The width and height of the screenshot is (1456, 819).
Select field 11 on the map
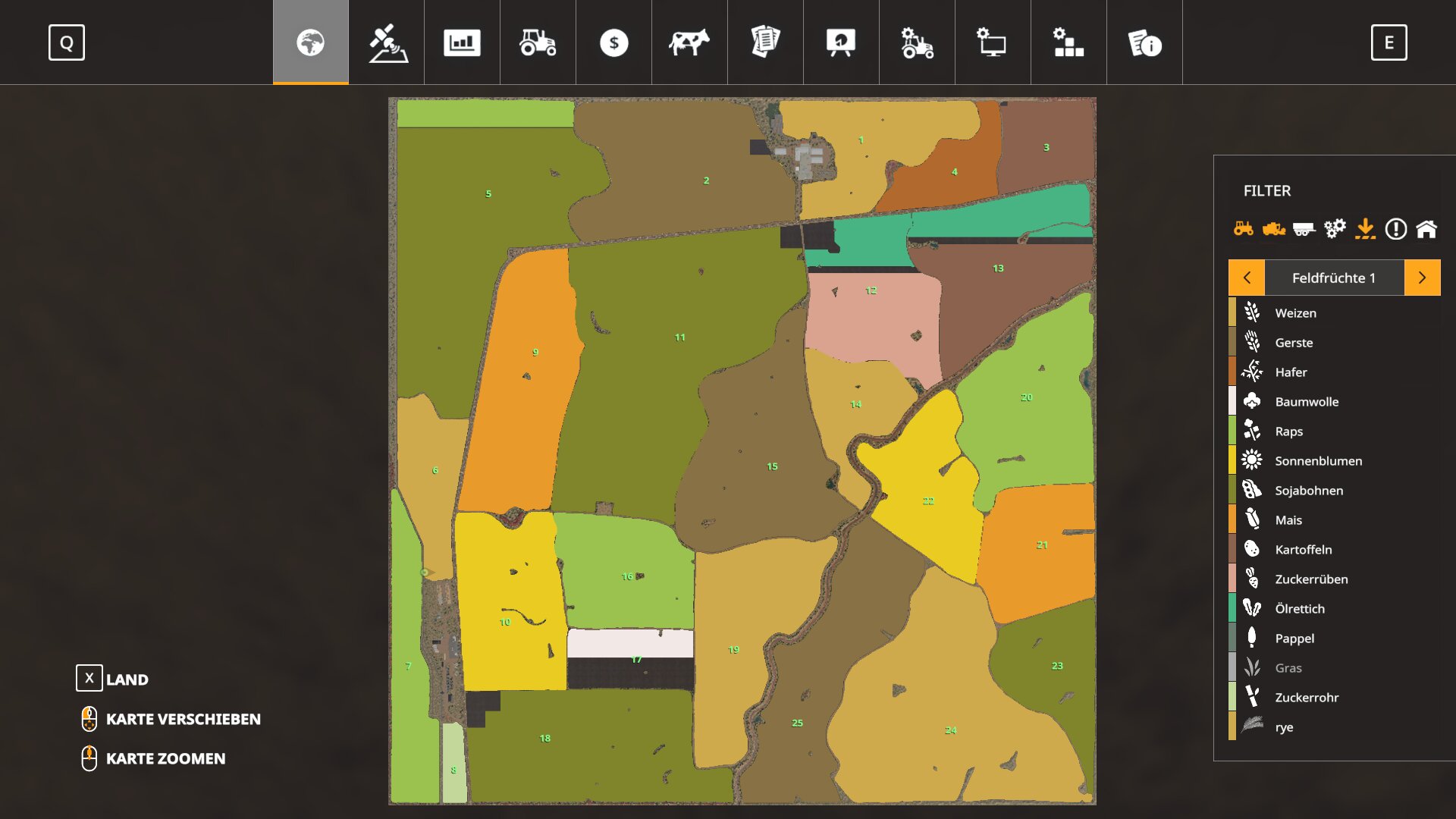click(680, 337)
